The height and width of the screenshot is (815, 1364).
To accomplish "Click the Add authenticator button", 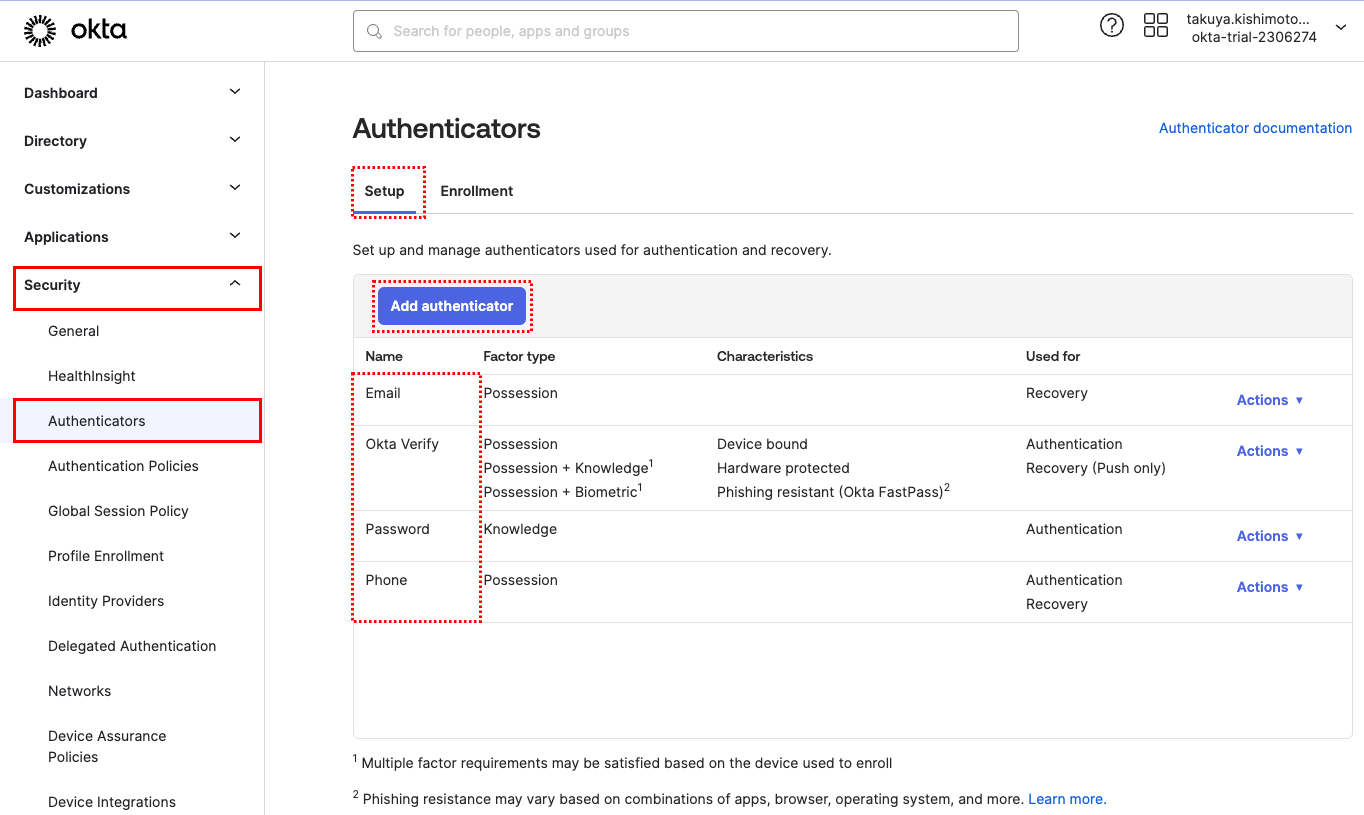I will 452,306.
